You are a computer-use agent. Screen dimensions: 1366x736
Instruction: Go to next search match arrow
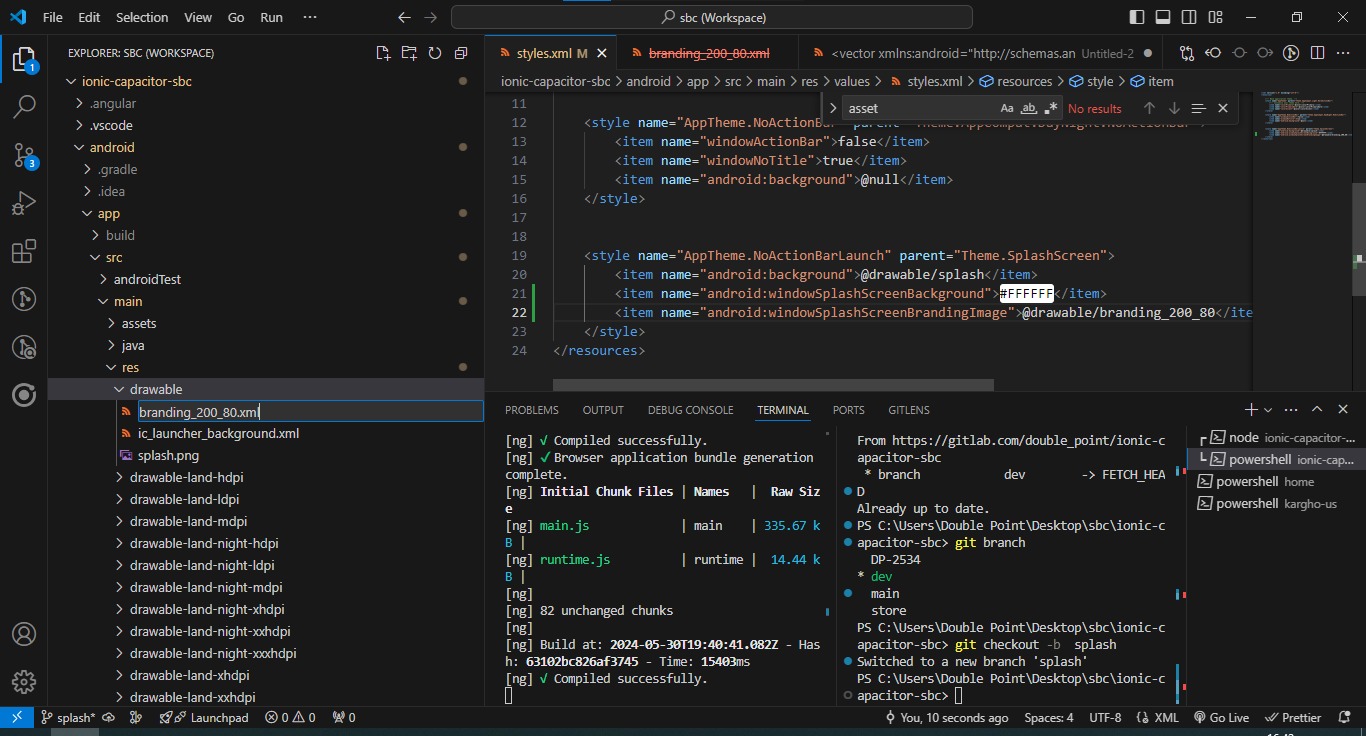1174,108
